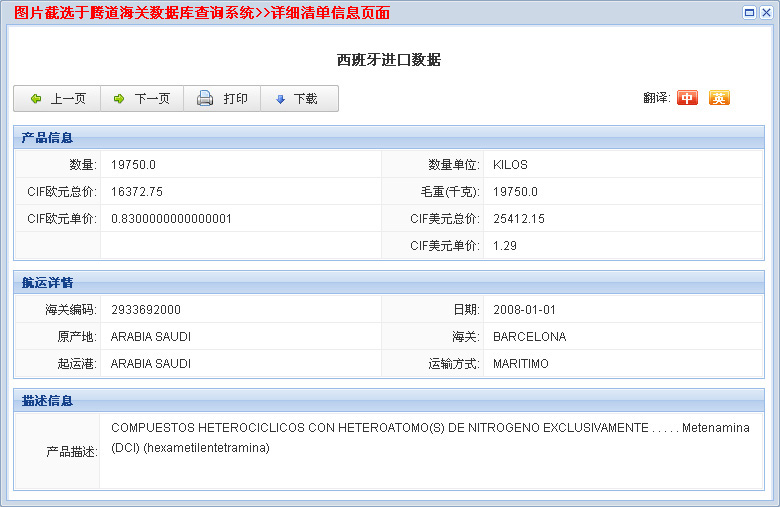Click the BARCELONA customs value
This screenshot has width=780, height=507.
click(x=529, y=337)
